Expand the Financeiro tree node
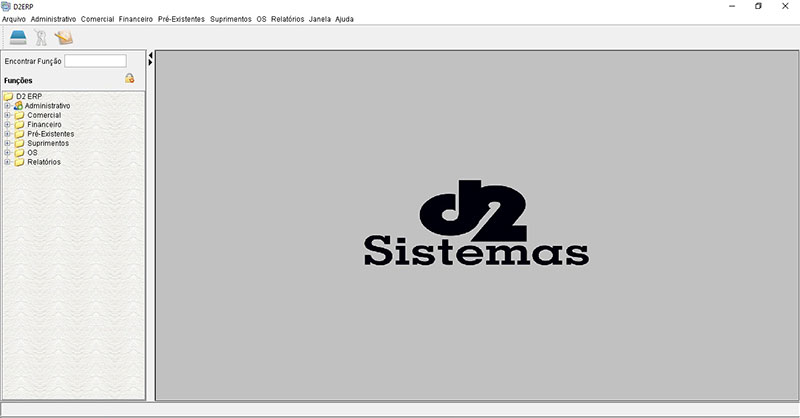Screen dimensions: 800x418 pyautogui.click(x=7, y=125)
